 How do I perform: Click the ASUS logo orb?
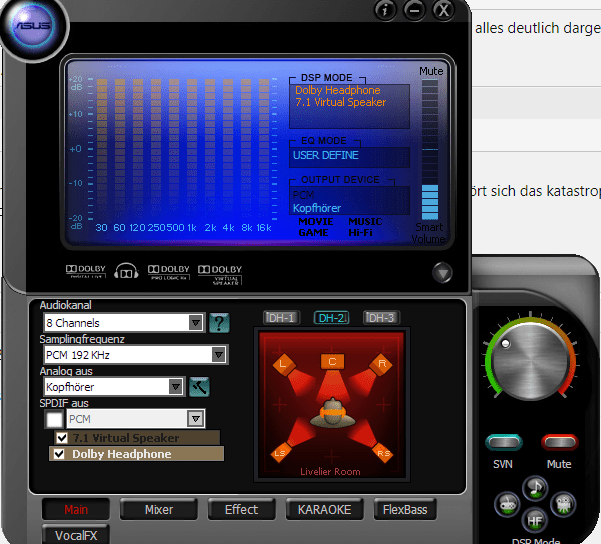(33, 26)
